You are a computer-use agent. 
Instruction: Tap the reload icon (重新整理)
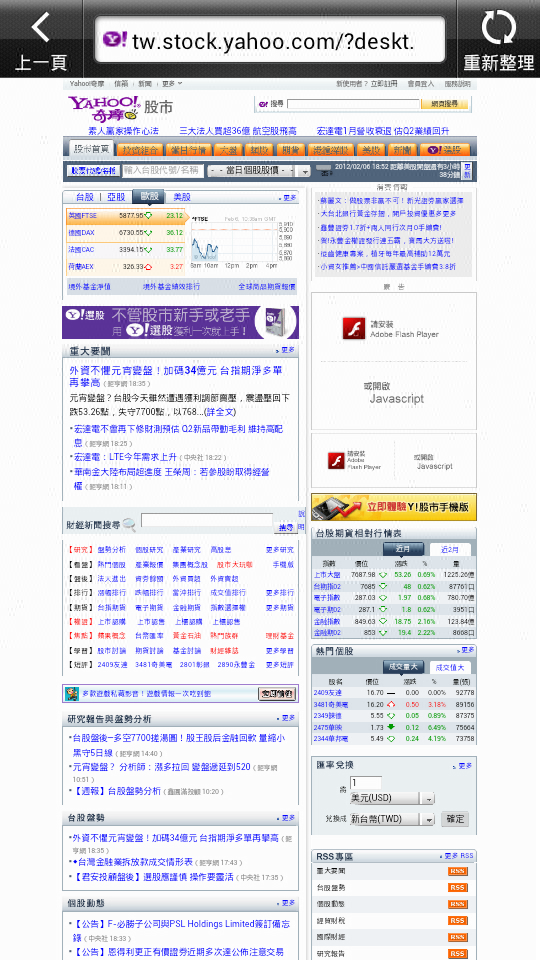[498, 28]
